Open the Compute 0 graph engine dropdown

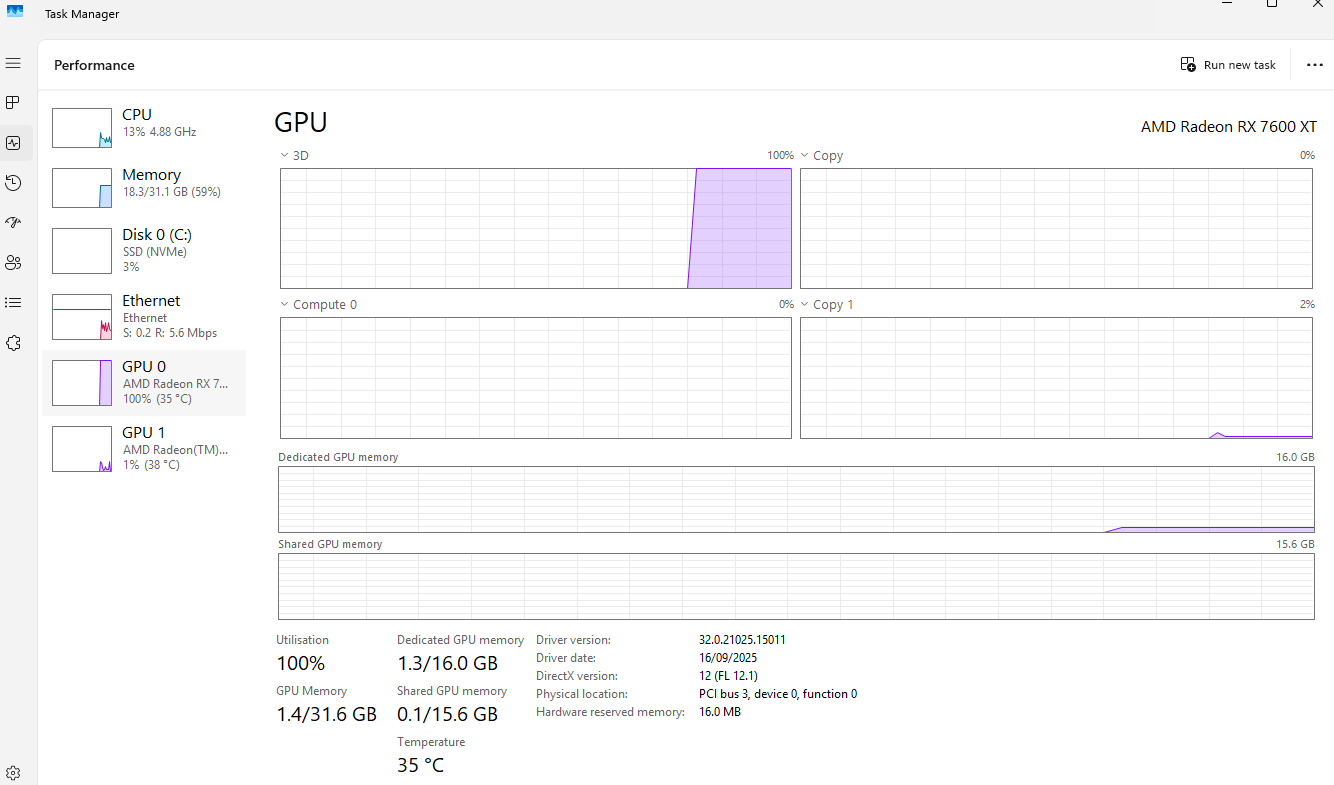coord(318,305)
